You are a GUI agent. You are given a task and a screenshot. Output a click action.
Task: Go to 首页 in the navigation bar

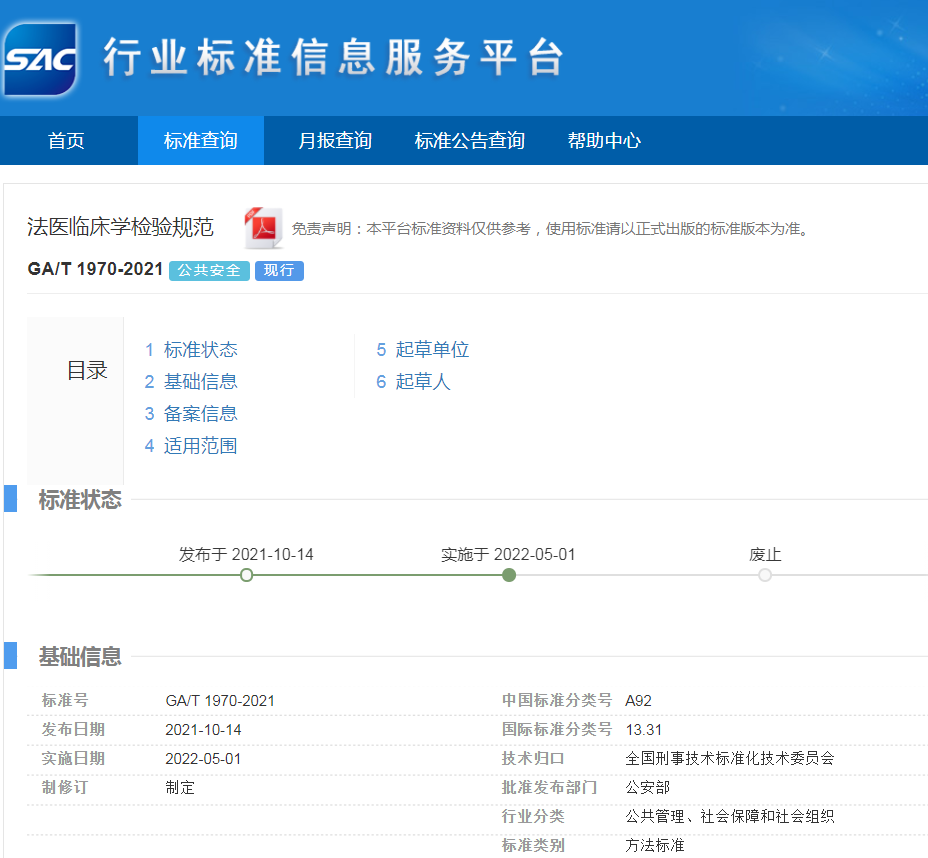click(66, 140)
